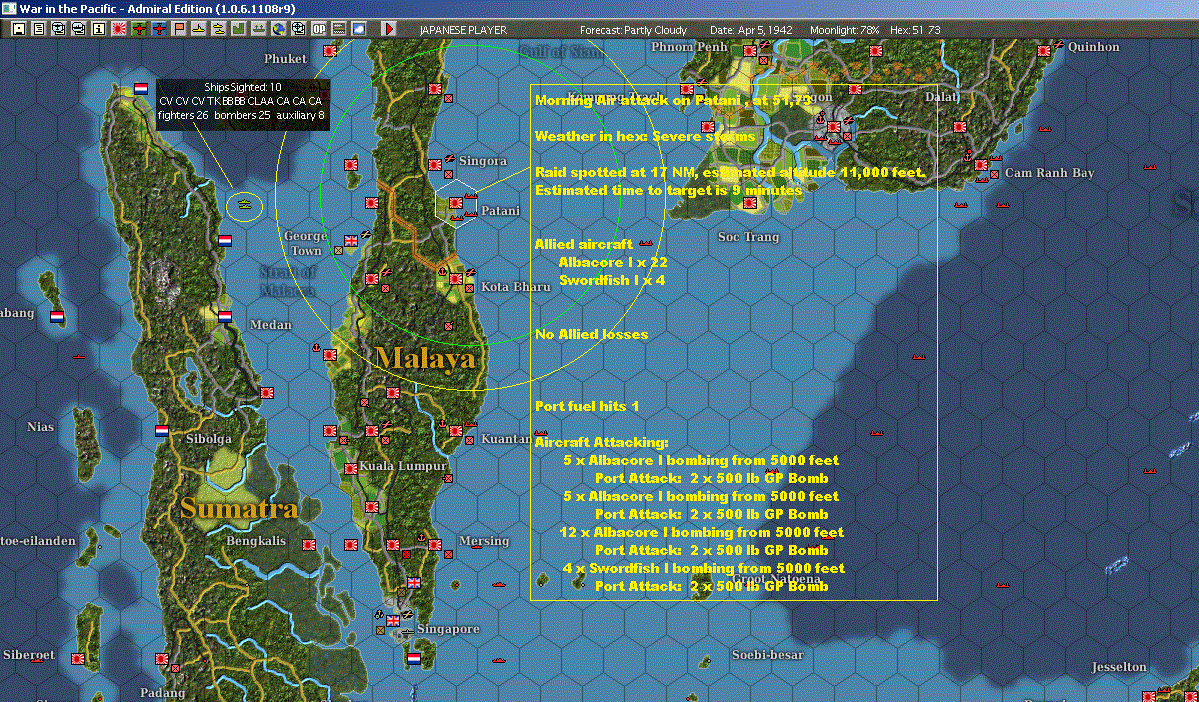
Task: Click the red play arrow button
Action: click(x=389, y=29)
